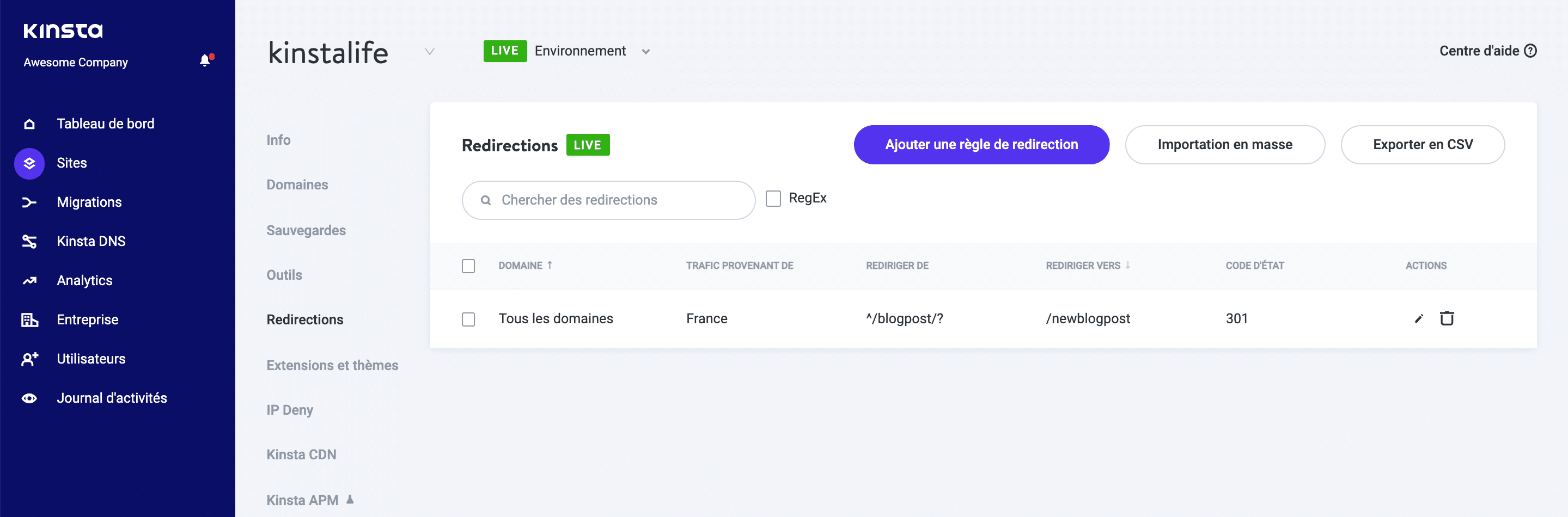Open Extensions et thèmes tab

(332, 366)
